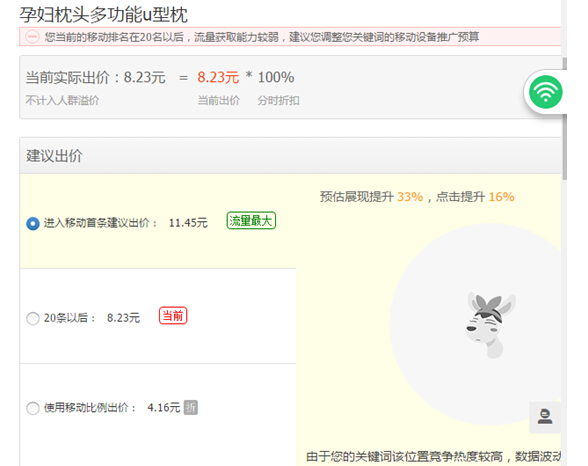This screenshot has height=466, width=588.
Task: Click the orange 16% click increase
Action: pyautogui.click(x=501, y=196)
